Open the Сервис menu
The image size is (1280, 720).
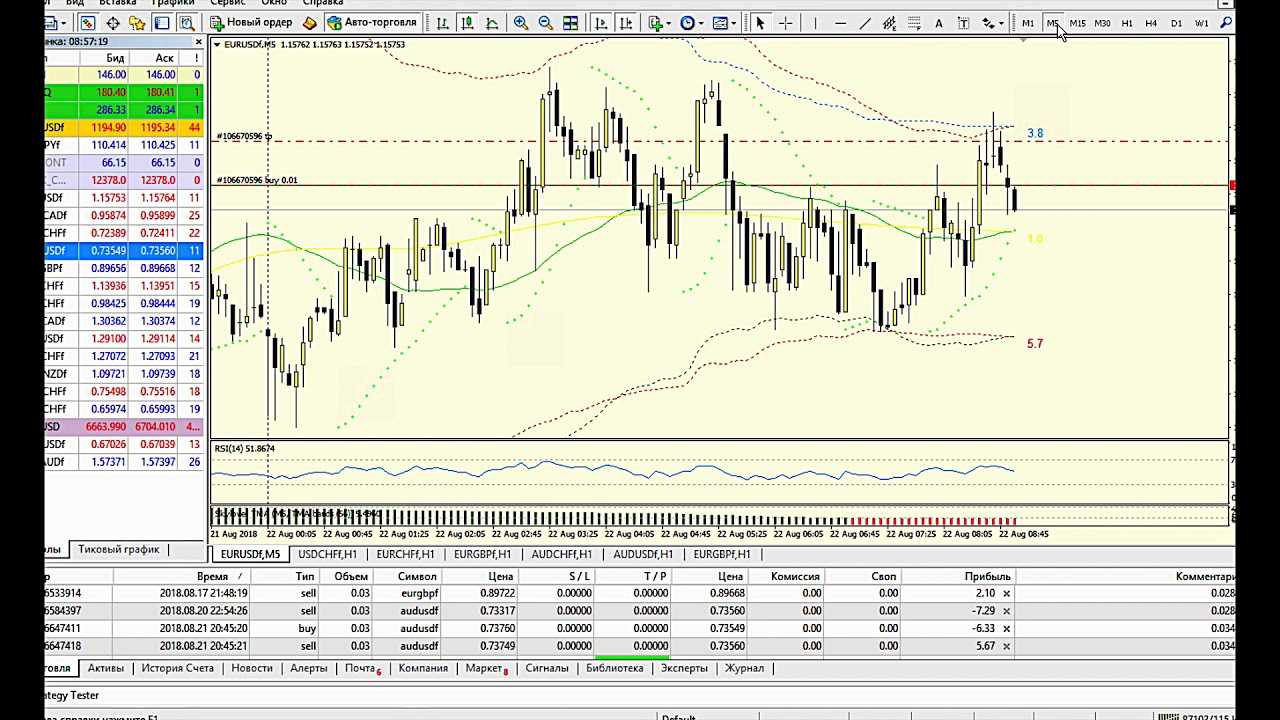tap(228, 3)
